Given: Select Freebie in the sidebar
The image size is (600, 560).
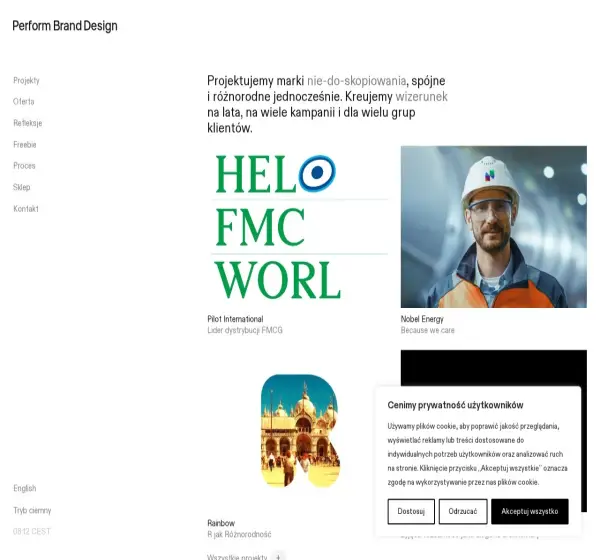Looking at the screenshot, I should click(25, 144).
